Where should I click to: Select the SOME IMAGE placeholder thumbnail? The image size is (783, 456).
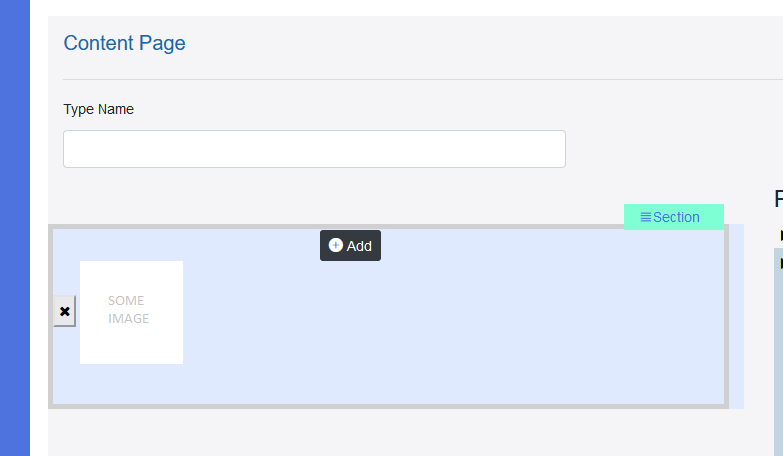[131, 312]
